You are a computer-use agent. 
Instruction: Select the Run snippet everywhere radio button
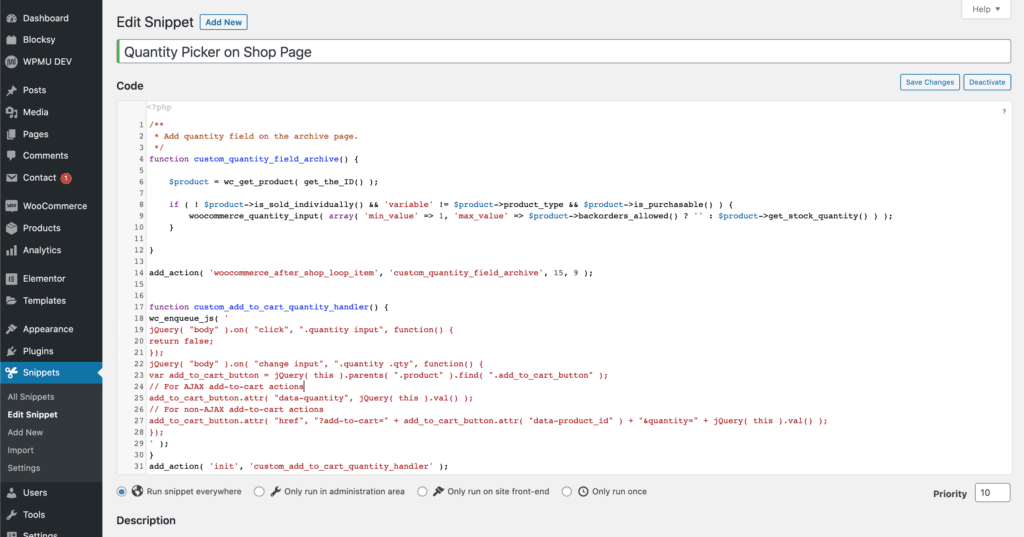point(121,491)
